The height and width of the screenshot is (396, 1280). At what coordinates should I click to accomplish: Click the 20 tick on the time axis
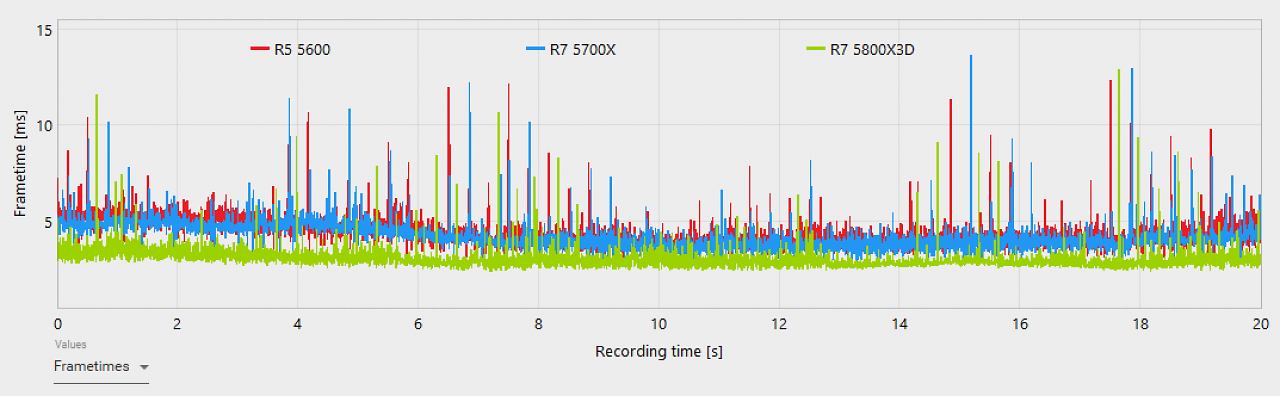[1261, 324]
